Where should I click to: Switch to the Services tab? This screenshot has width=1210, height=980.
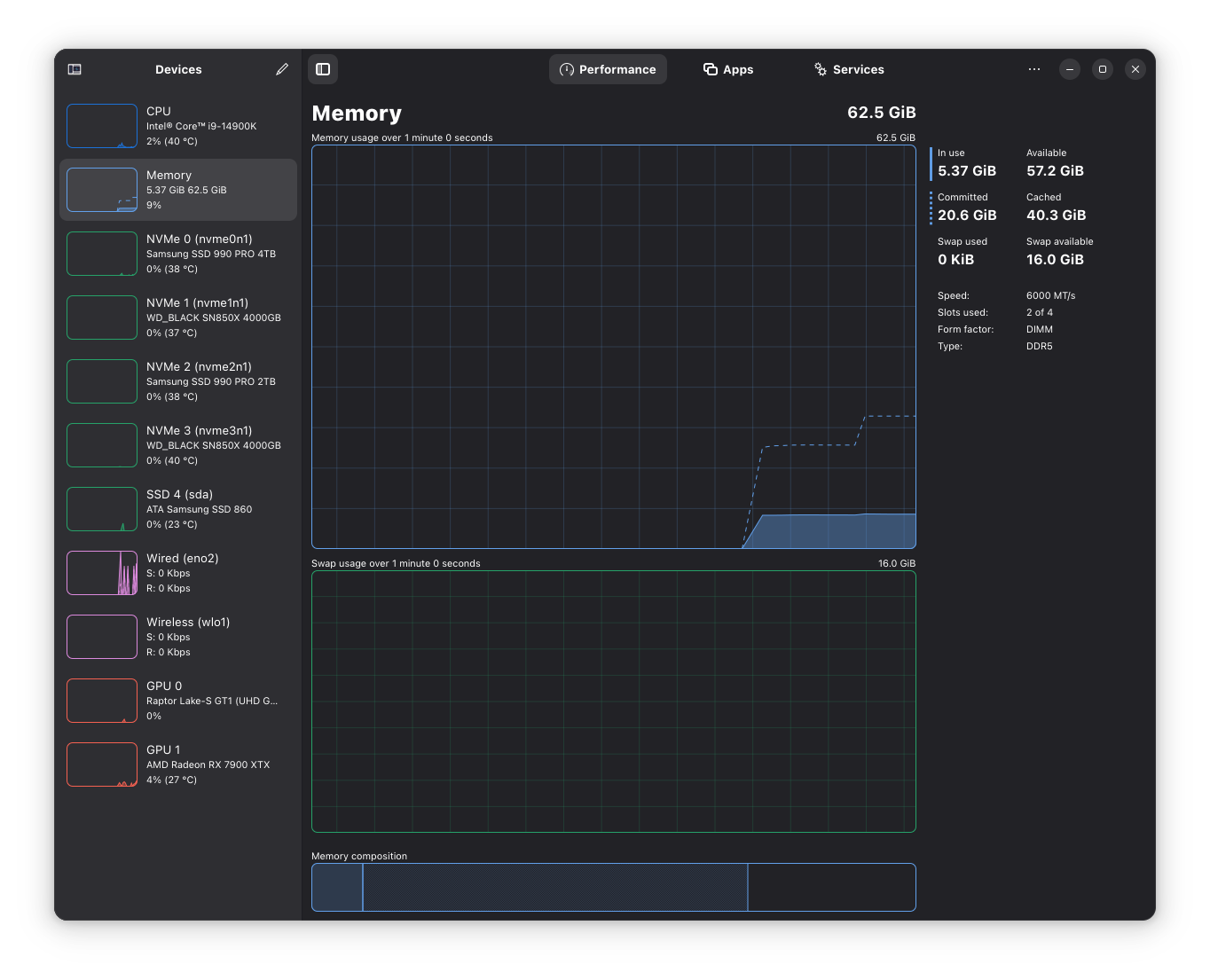849,69
